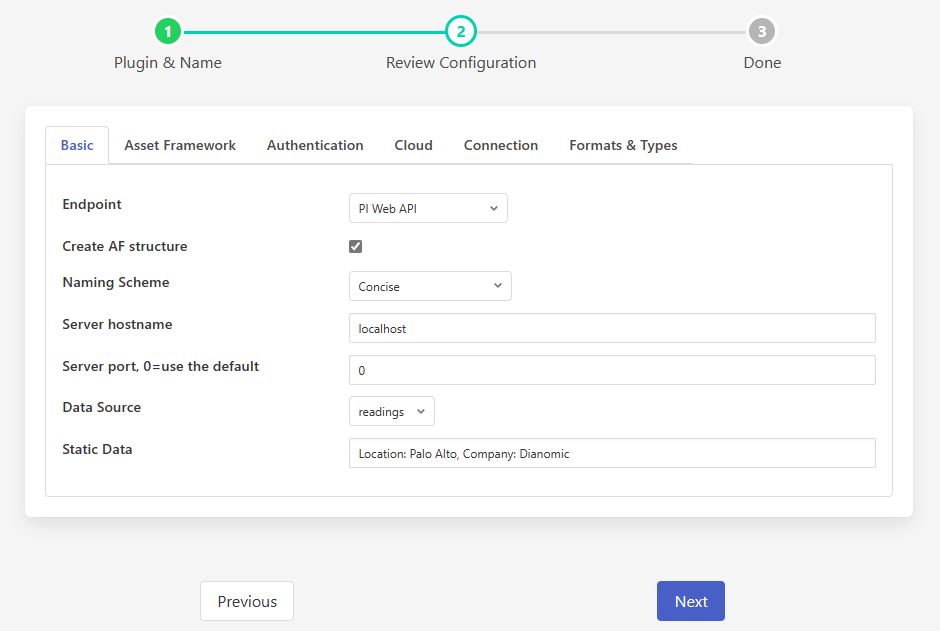
Task: Click into the Server port input field
Action: pyautogui.click(x=612, y=370)
